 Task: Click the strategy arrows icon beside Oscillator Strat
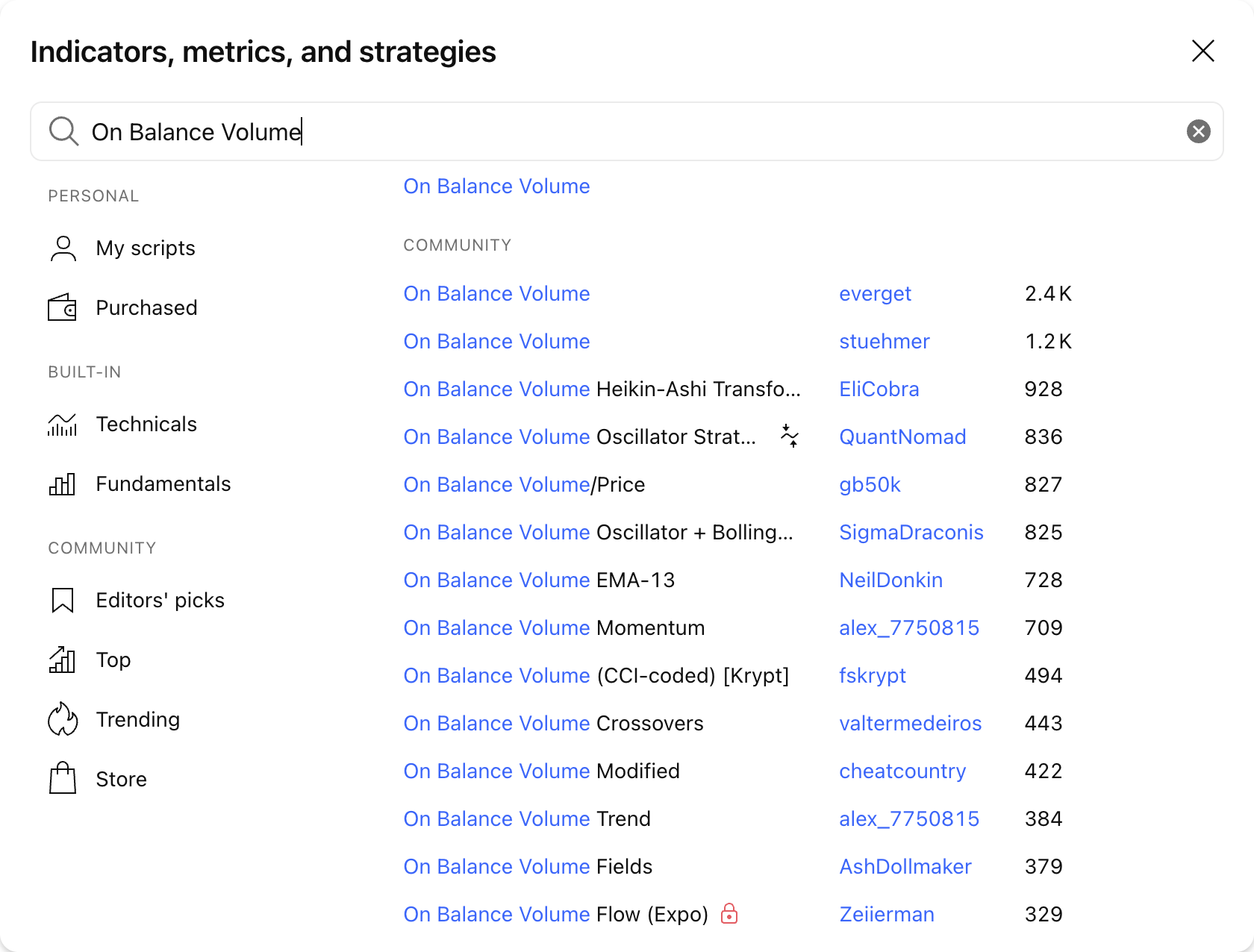point(790,436)
